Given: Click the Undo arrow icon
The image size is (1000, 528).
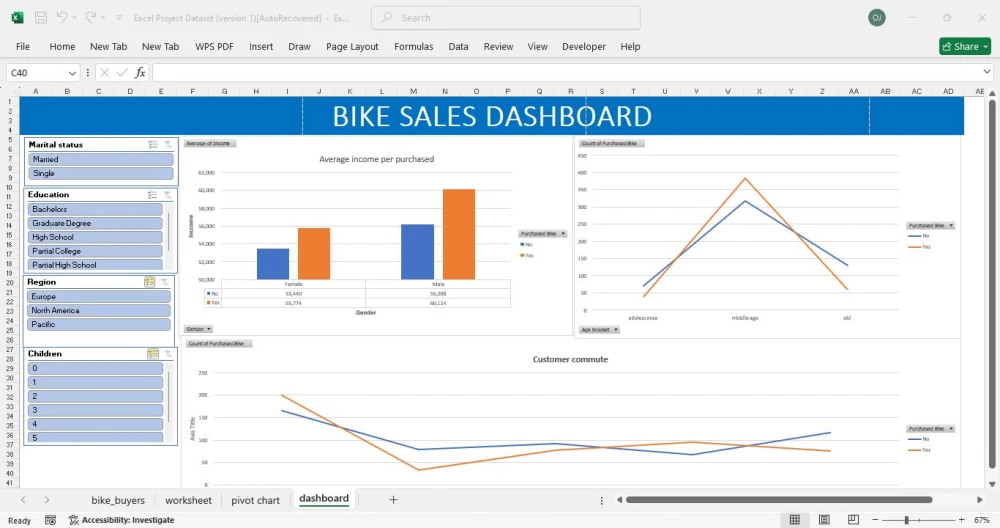Looking at the screenshot, I should tap(62, 18).
